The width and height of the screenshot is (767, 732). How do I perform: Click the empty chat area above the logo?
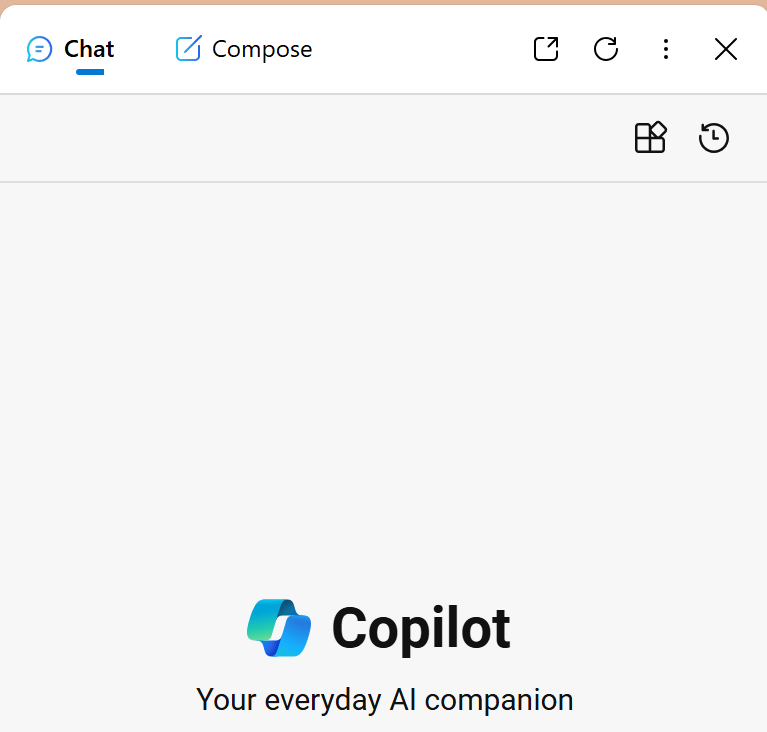384,382
